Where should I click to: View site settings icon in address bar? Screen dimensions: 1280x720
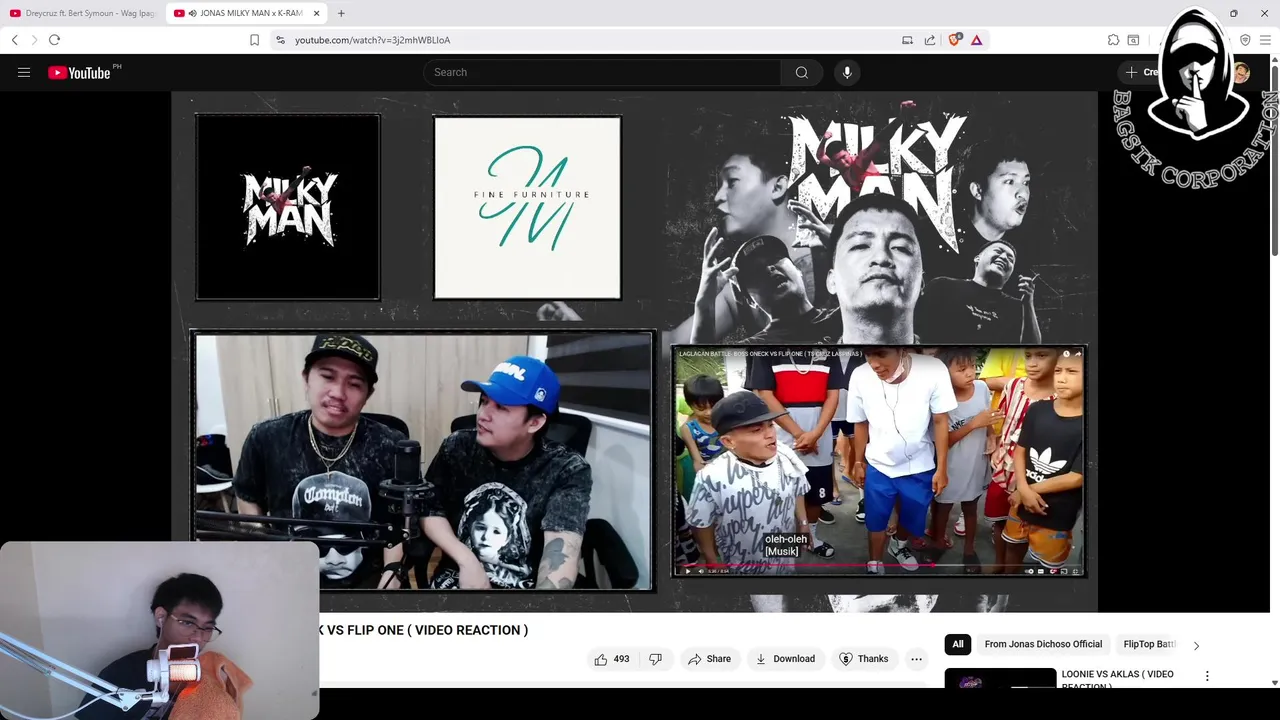[280, 40]
